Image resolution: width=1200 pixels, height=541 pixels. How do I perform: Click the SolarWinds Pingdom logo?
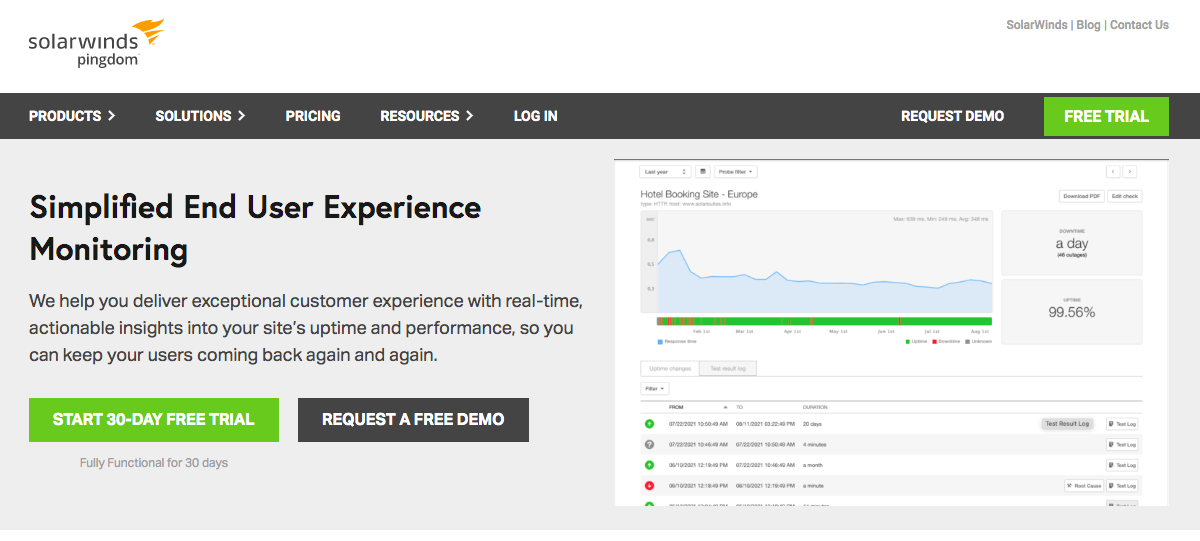click(96, 42)
